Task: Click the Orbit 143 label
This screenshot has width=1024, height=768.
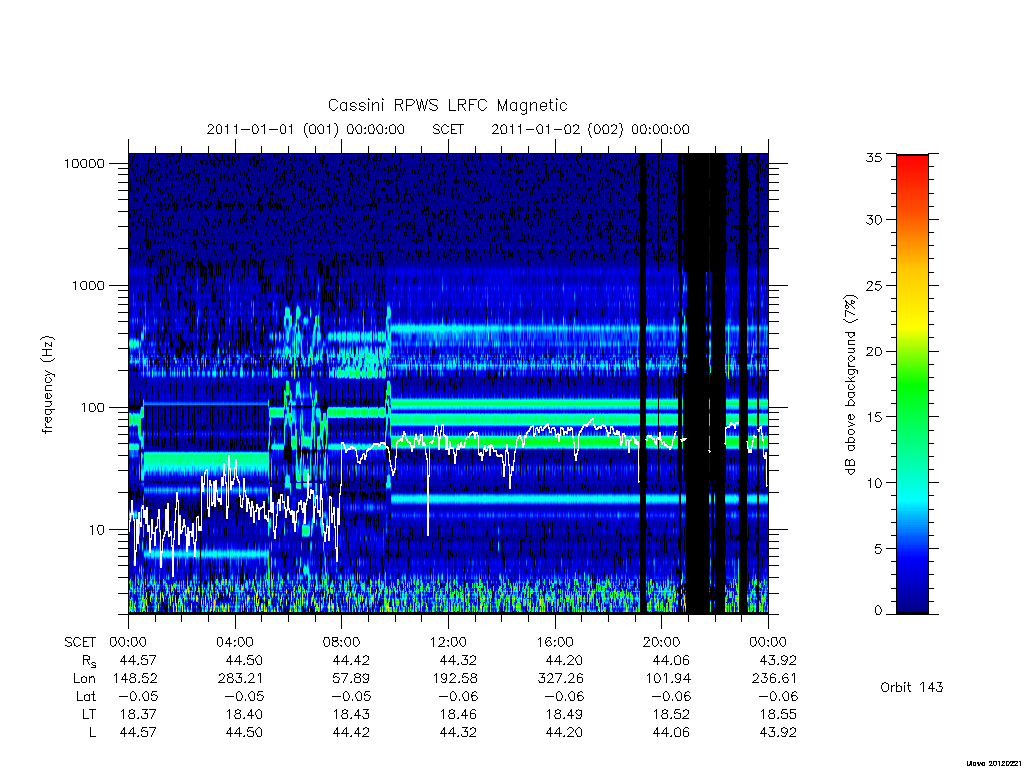Action: [x=912, y=687]
